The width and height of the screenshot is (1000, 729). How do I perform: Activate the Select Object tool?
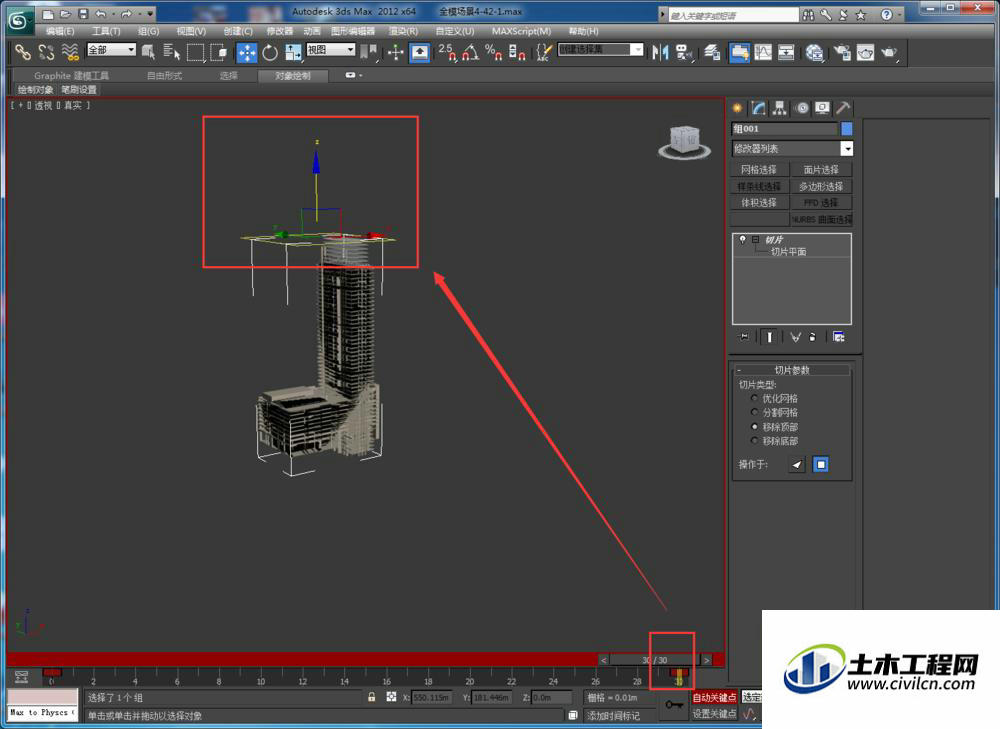[148, 52]
